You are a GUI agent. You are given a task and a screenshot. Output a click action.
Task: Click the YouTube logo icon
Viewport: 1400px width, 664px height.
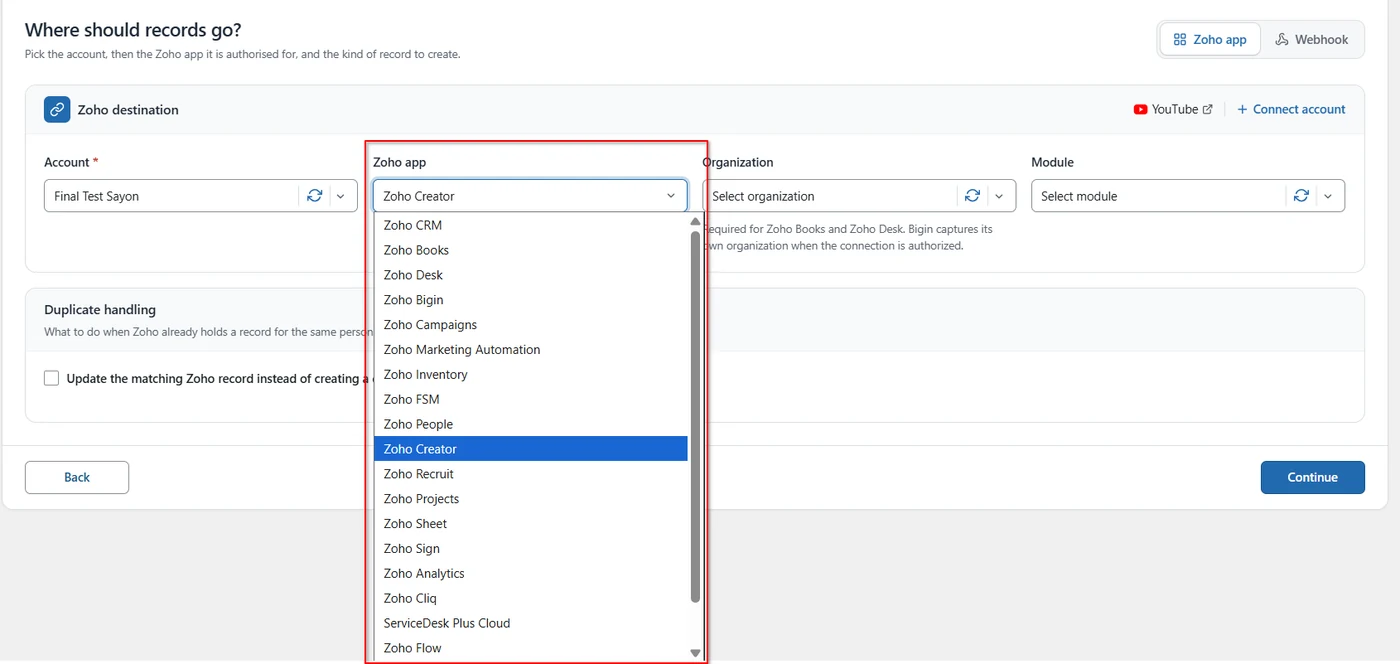point(1141,109)
